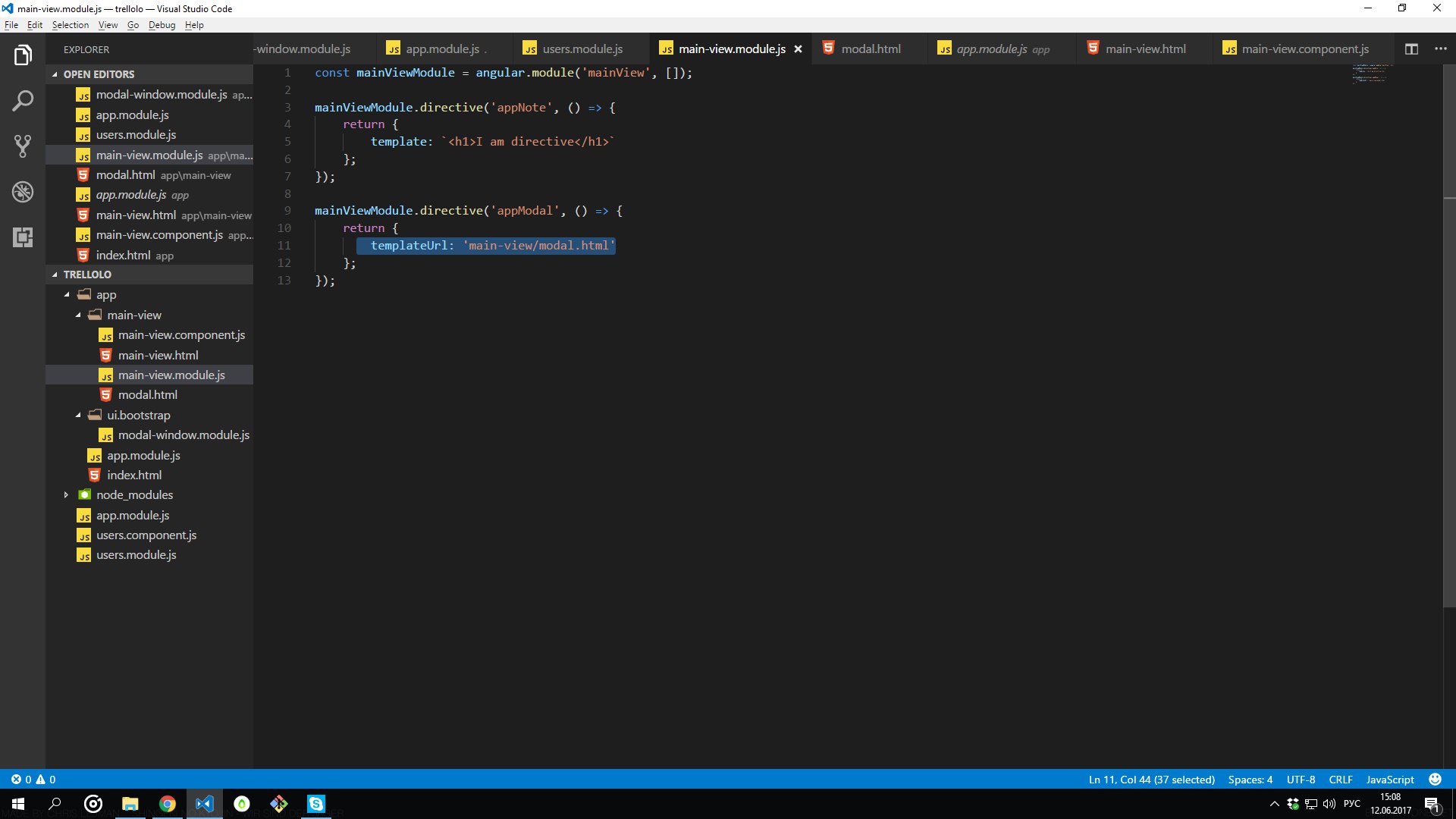Open the Source Control icon
1456x819 pixels.
click(23, 146)
